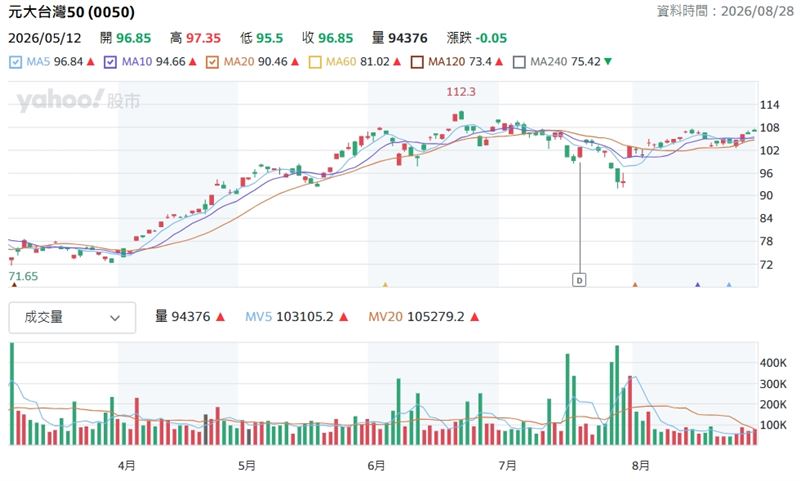This screenshot has height=481, width=800.
Task: Click the red up arrow beside MA120 73.4
Action: coord(499,62)
